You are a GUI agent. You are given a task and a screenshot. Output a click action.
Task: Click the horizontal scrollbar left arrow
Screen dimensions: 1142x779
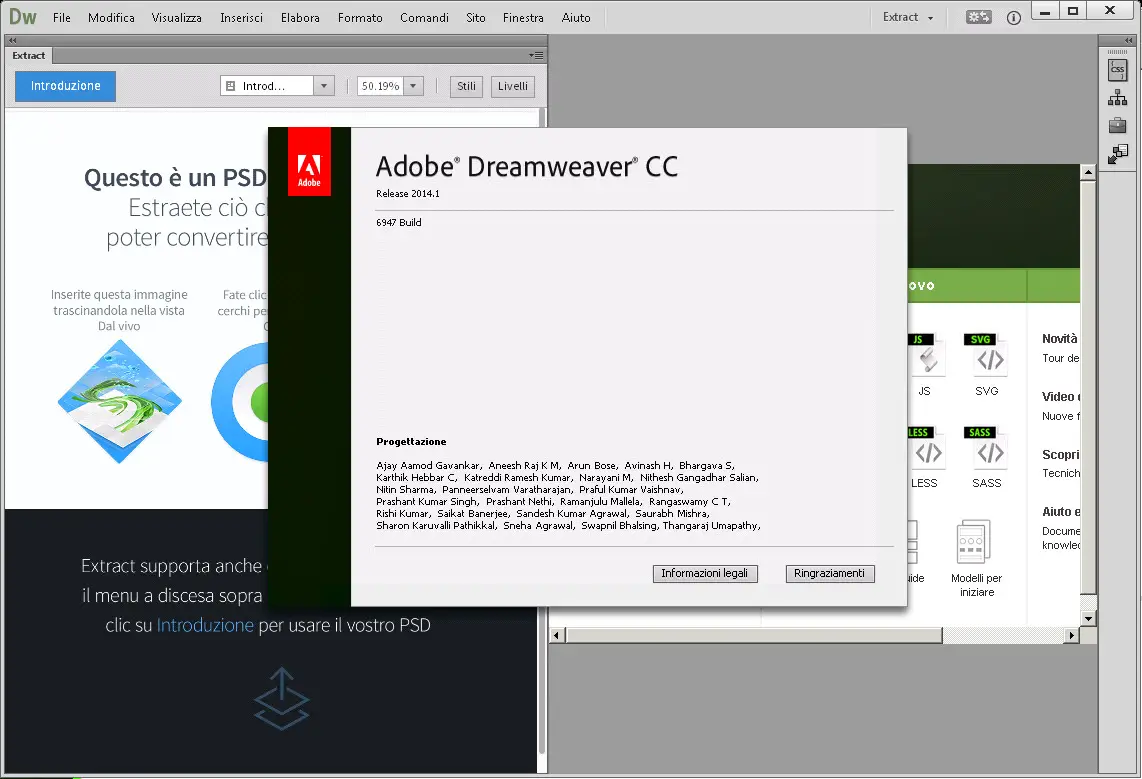click(556, 636)
